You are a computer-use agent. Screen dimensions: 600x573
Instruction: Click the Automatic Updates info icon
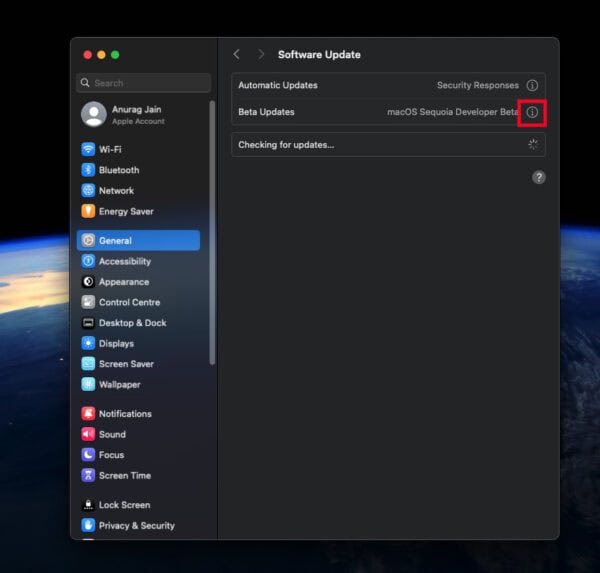click(x=532, y=85)
